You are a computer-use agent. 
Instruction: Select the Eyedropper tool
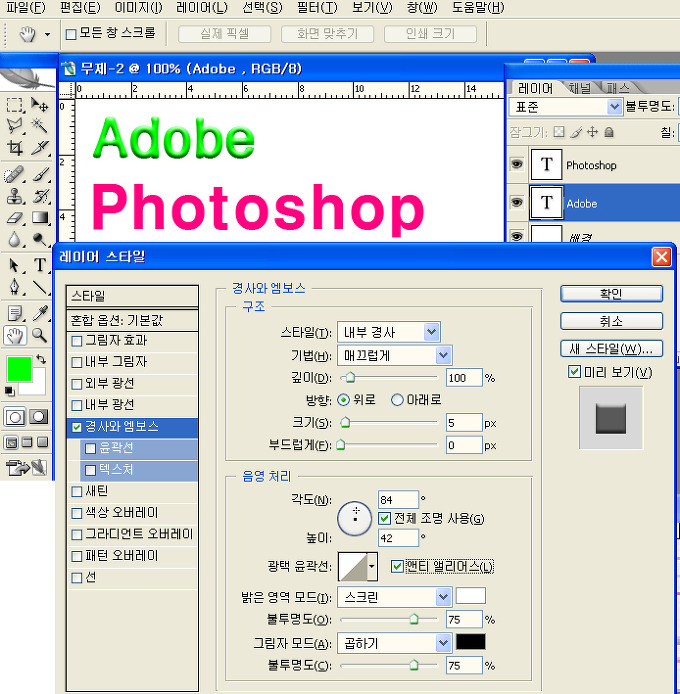[x=40, y=313]
